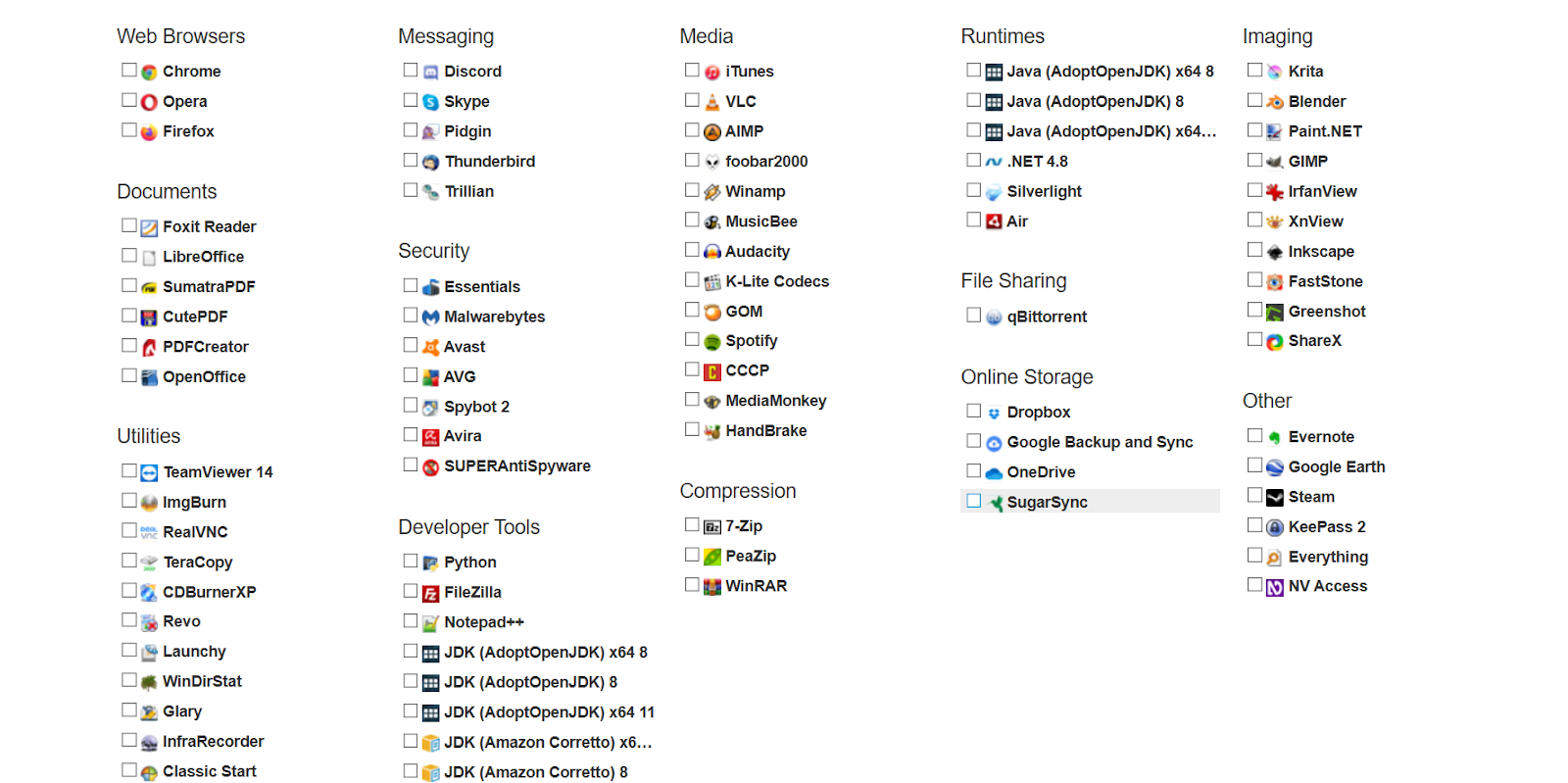The image size is (1568, 783).
Task: Select the Krita checkbox
Action: 1254,70
